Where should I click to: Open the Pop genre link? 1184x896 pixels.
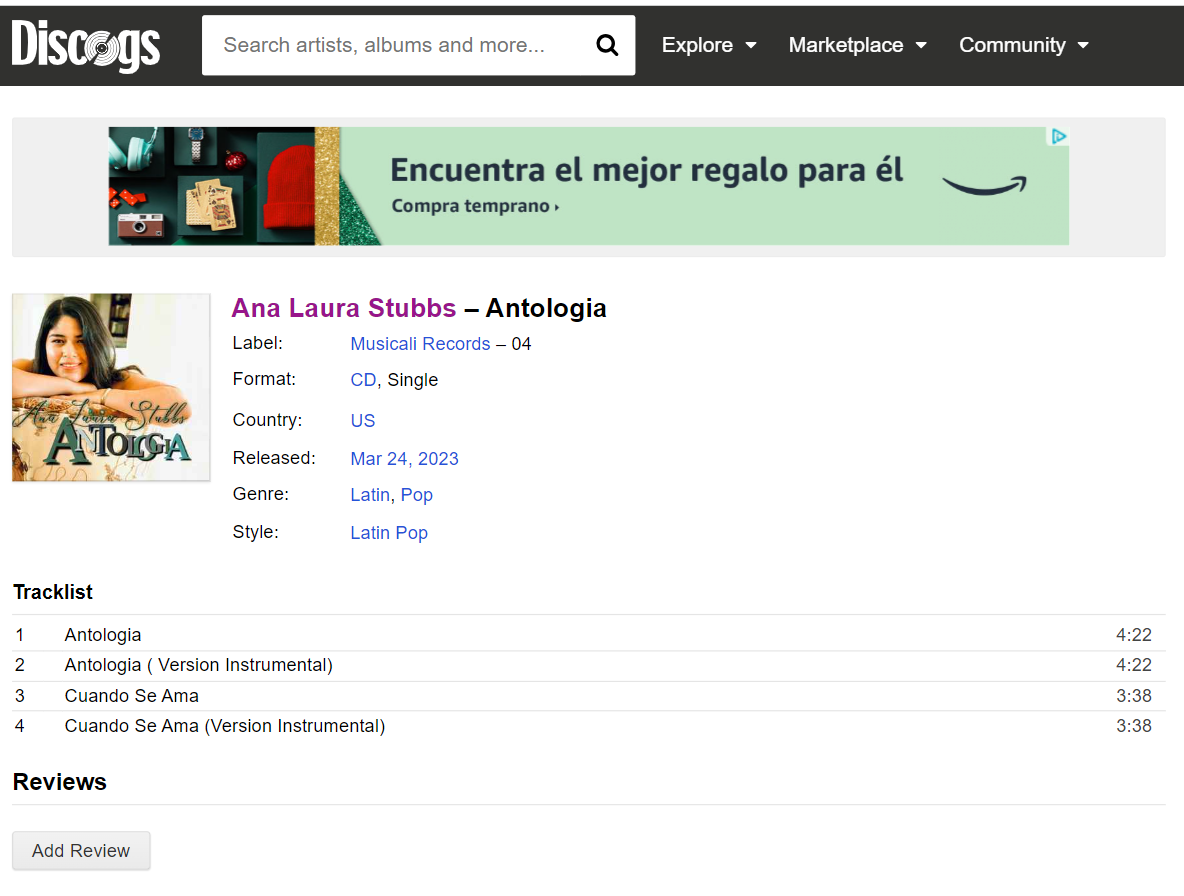[x=417, y=495]
